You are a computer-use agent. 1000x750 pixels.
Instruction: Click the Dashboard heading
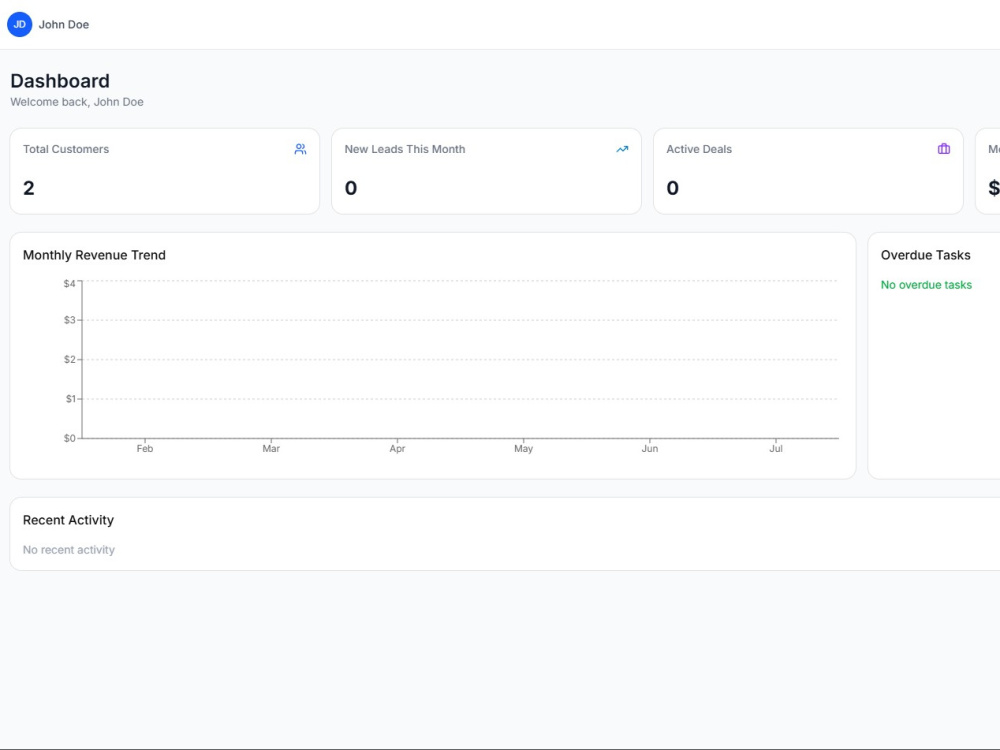60,81
